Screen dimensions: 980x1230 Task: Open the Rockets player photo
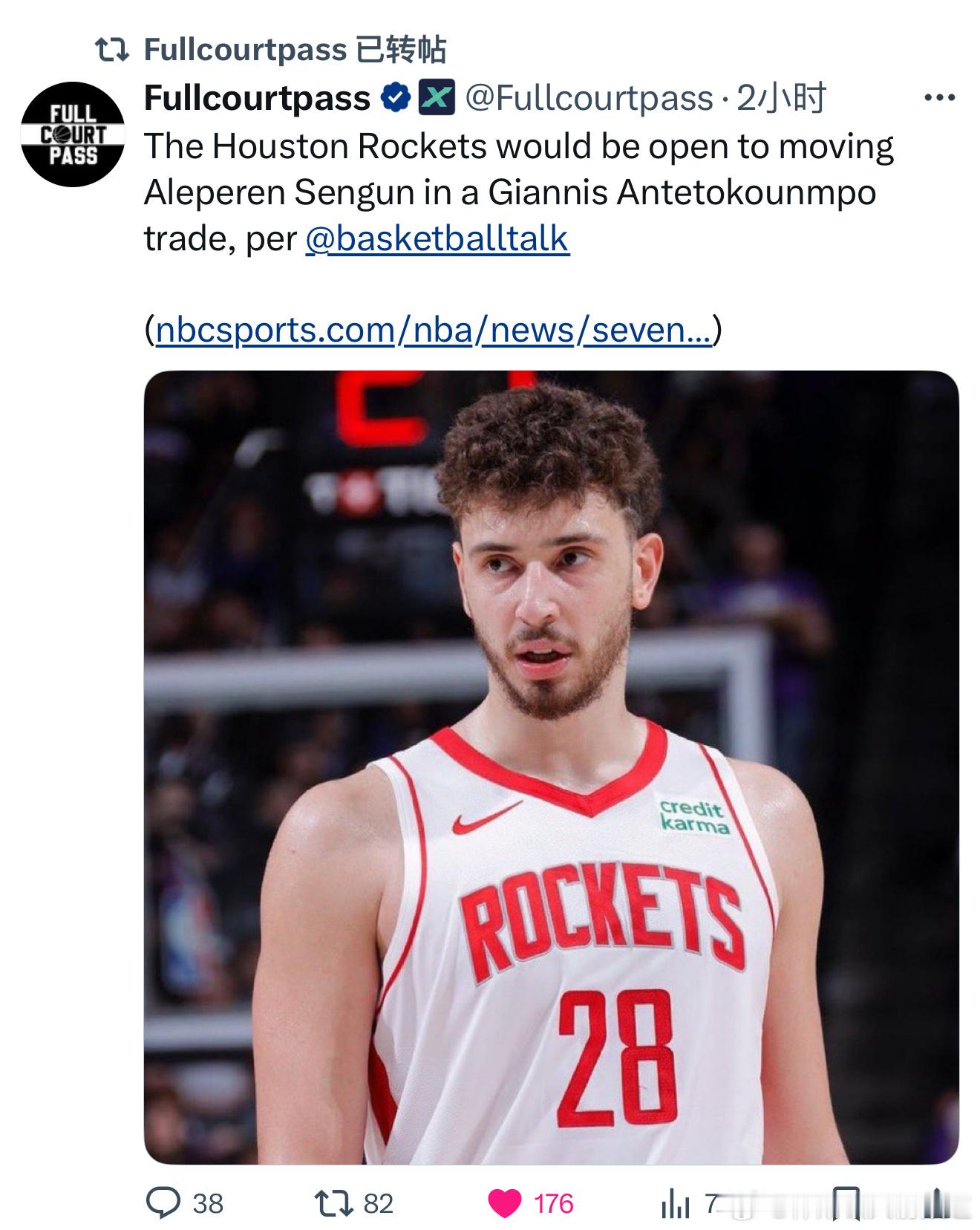(x=551, y=767)
